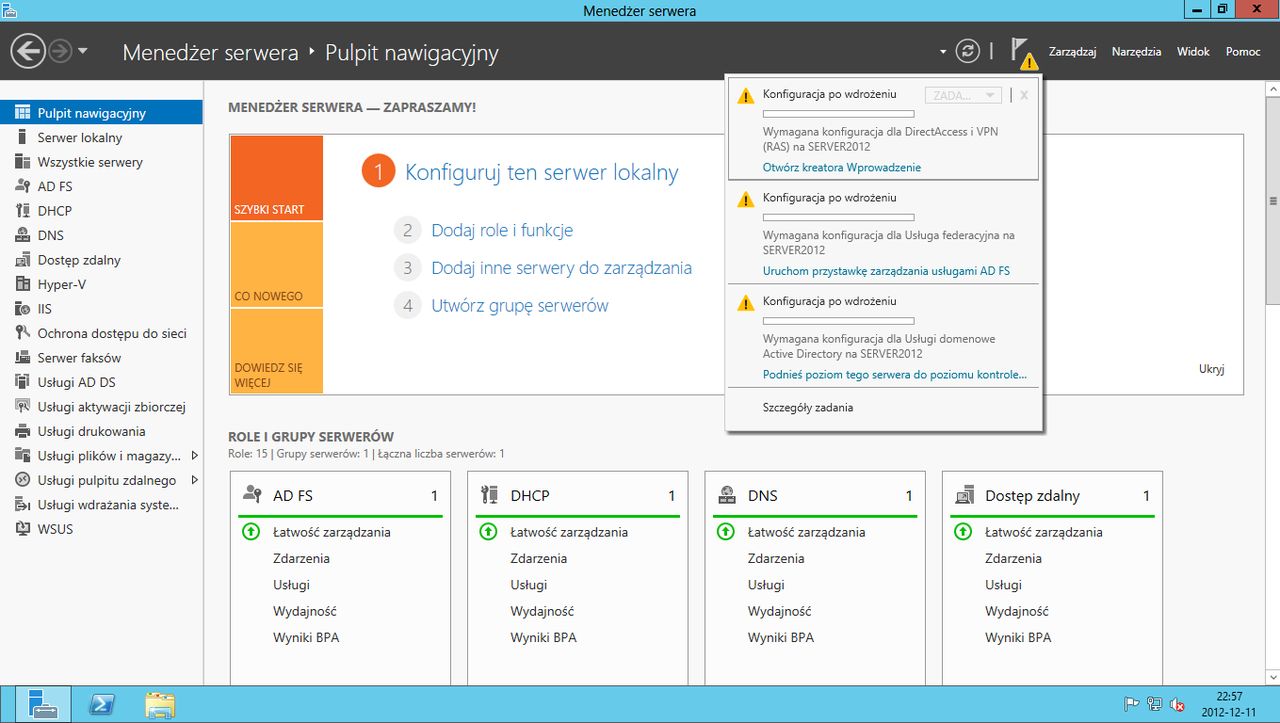Open the dropdown arrow left of refresh
The image size is (1280, 723).
point(943,52)
